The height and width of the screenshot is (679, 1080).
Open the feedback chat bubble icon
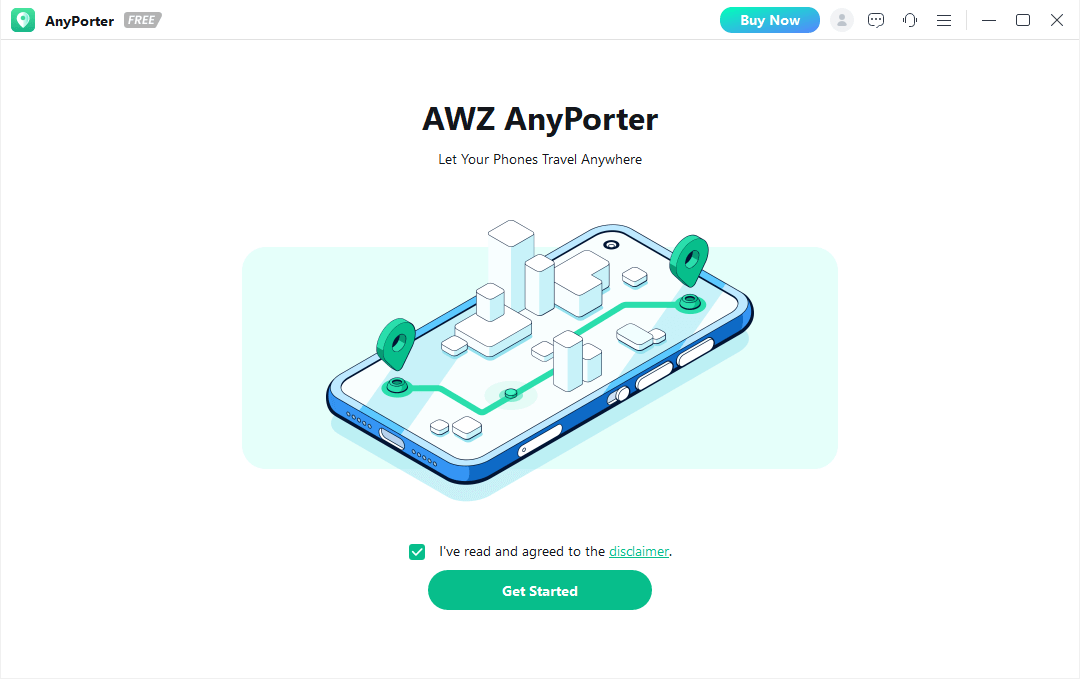pos(876,20)
